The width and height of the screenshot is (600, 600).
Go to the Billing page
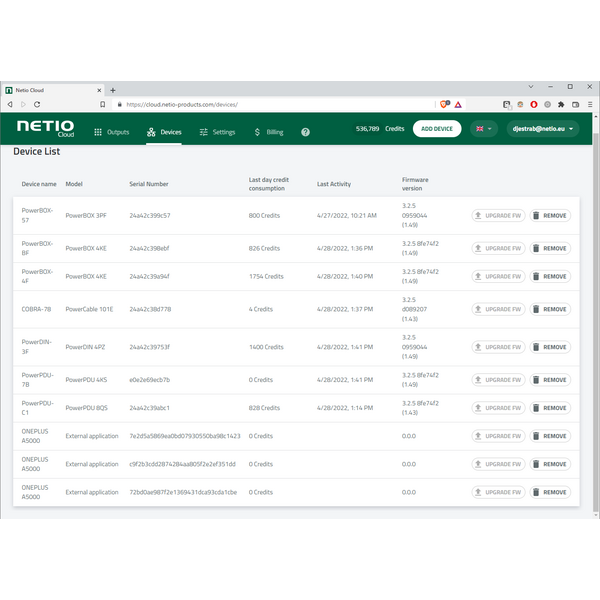(x=269, y=132)
